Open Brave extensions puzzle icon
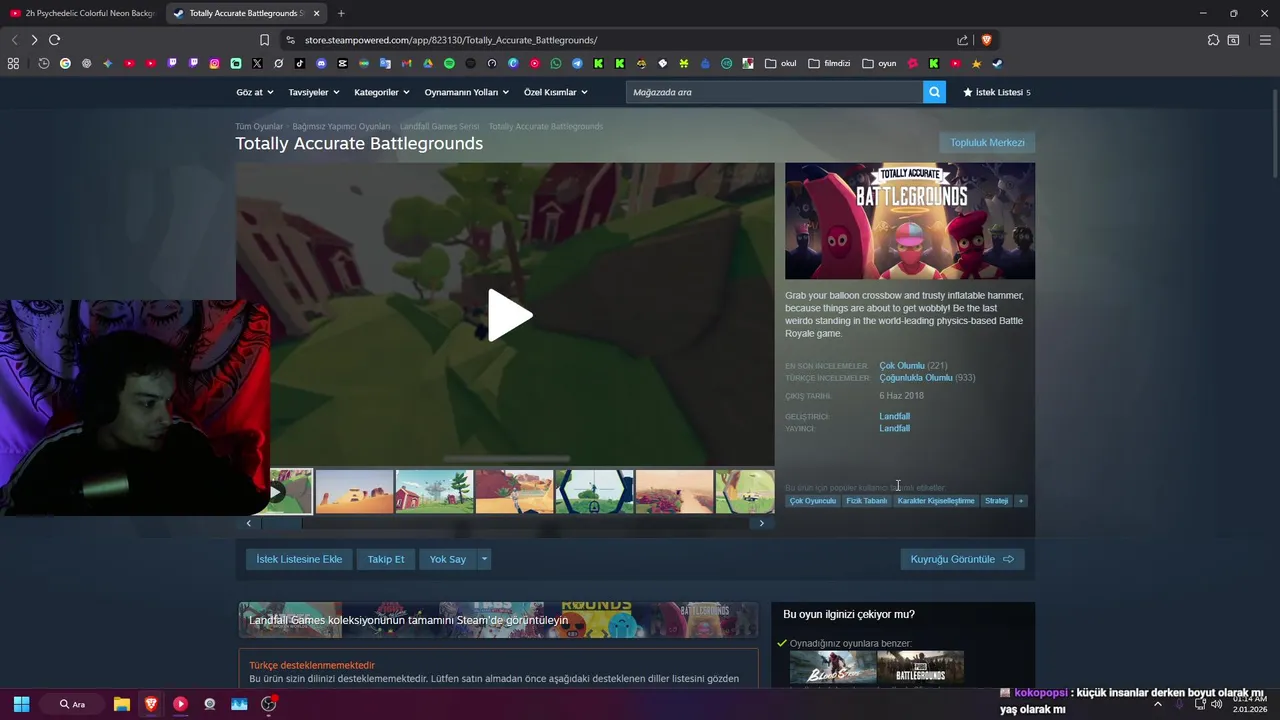The width and height of the screenshot is (1280, 720). pyautogui.click(x=1213, y=40)
